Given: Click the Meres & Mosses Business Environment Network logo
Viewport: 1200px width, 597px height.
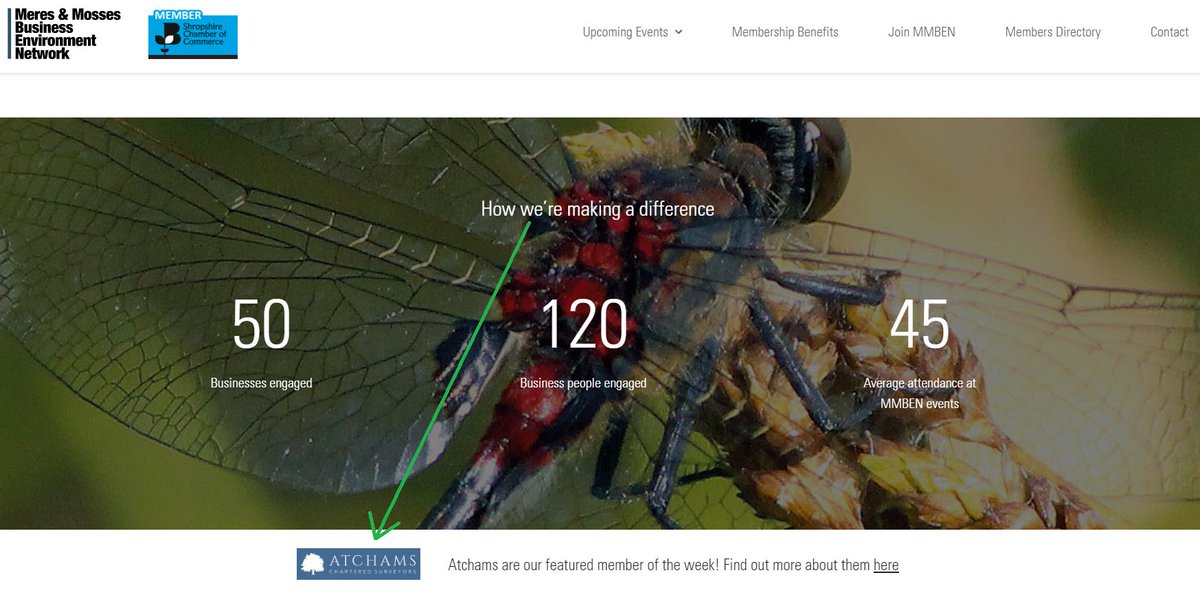Looking at the screenshot, I should (65, 34).
